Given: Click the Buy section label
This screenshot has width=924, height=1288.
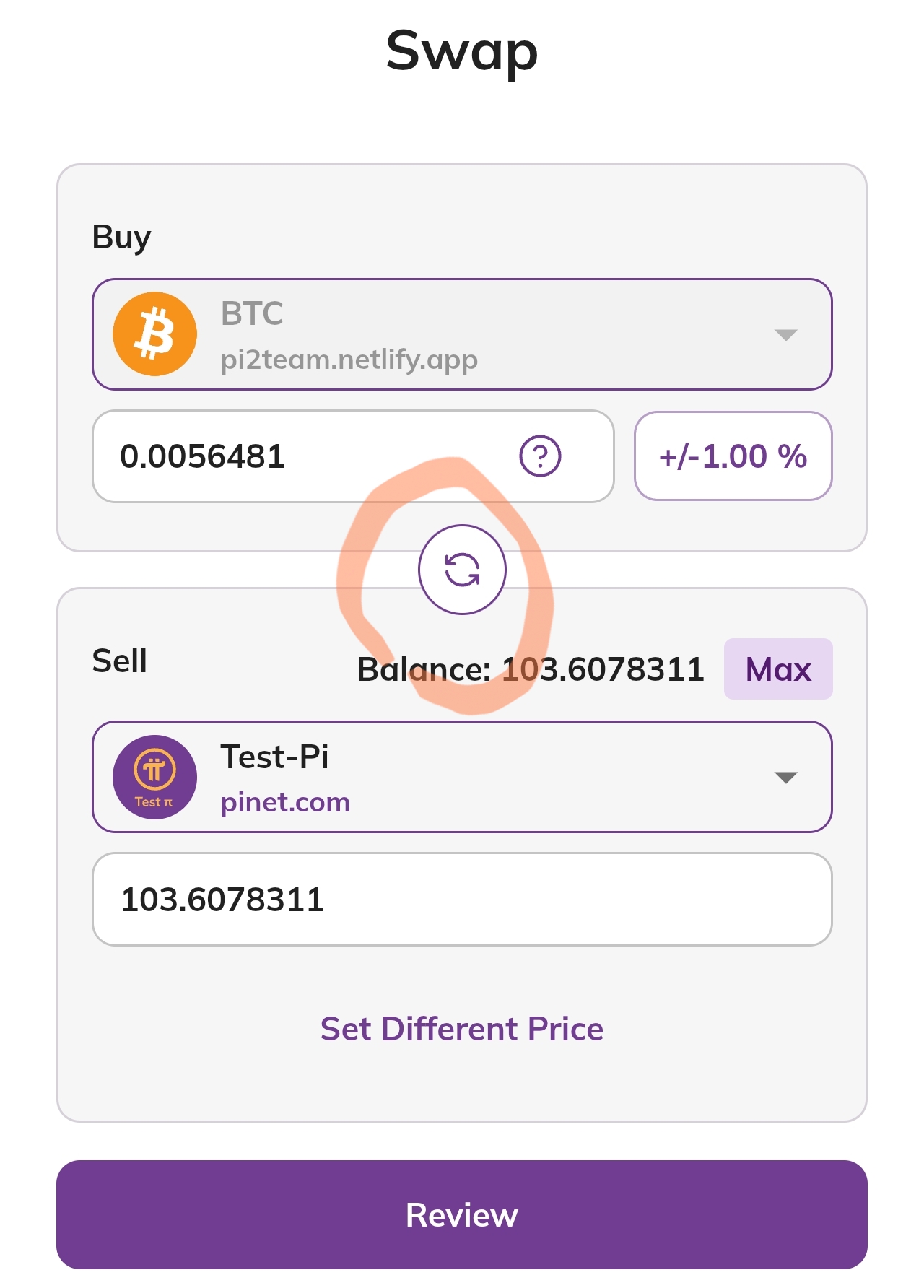Looking at the screenshot, I should click(x=121, y=237).
